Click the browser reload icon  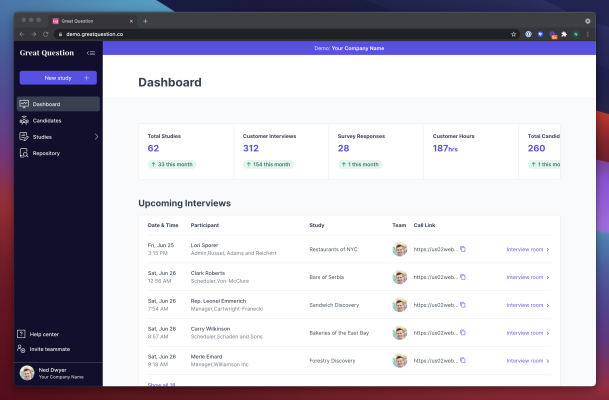[x=45, y=34]
